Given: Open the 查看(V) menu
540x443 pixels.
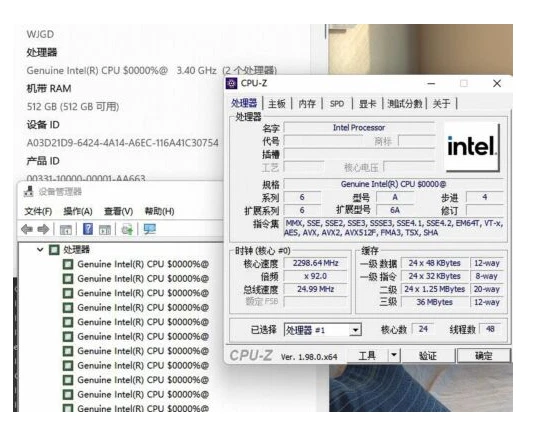Looking at the screenshot, I should [118, 211].
